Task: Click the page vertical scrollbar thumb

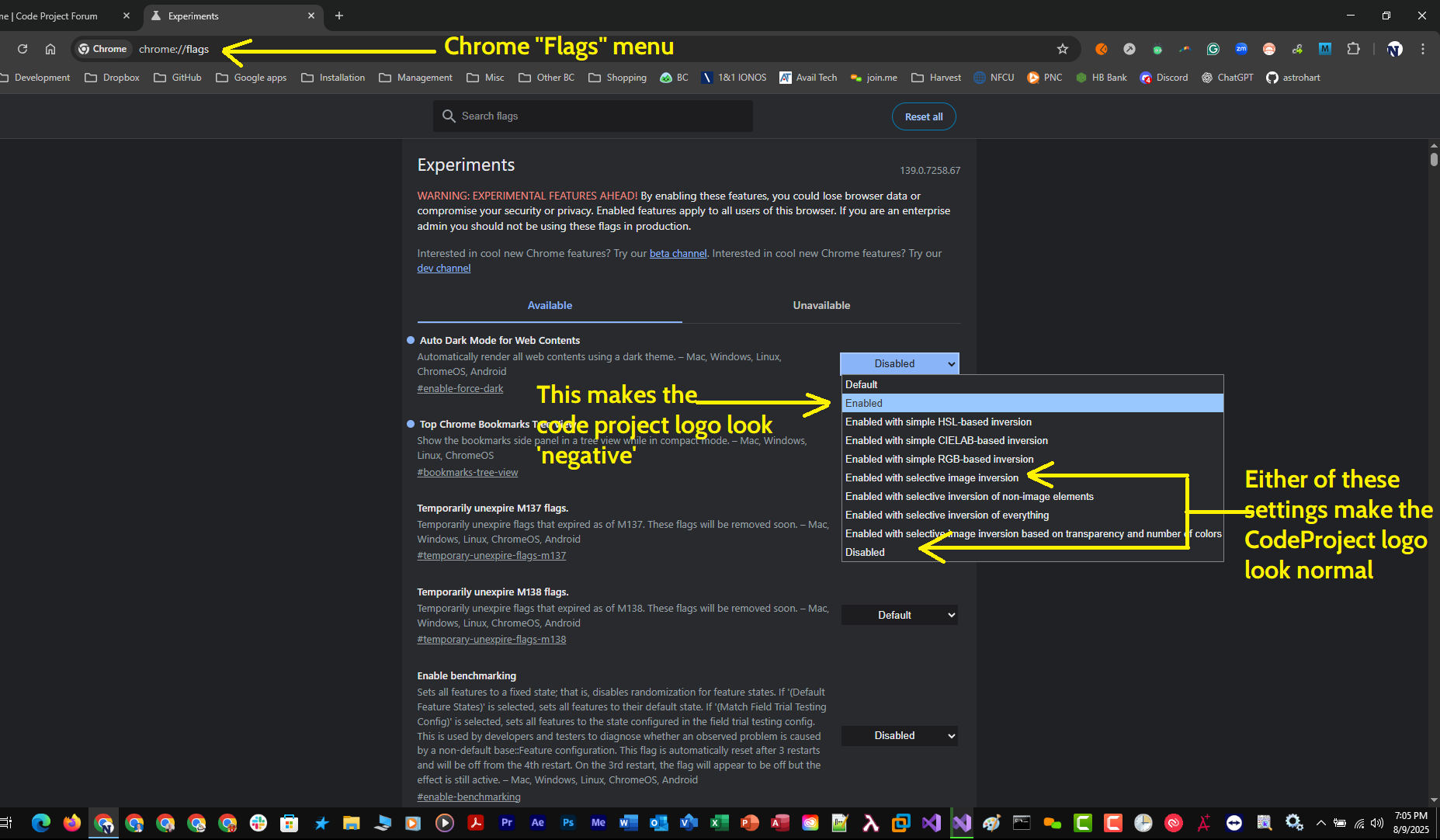Action: (1434, 158)
